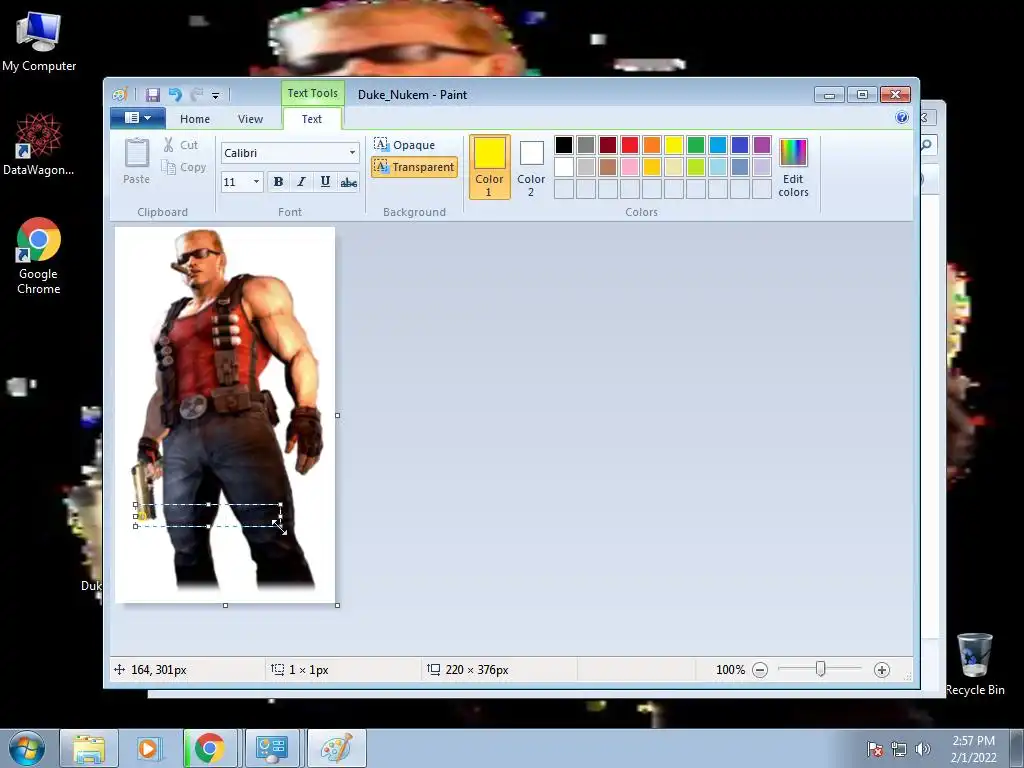Click the Paint application icon in title bar
Image resolution: width=1024 pixels, height=768 pixels.
[120, 95]
